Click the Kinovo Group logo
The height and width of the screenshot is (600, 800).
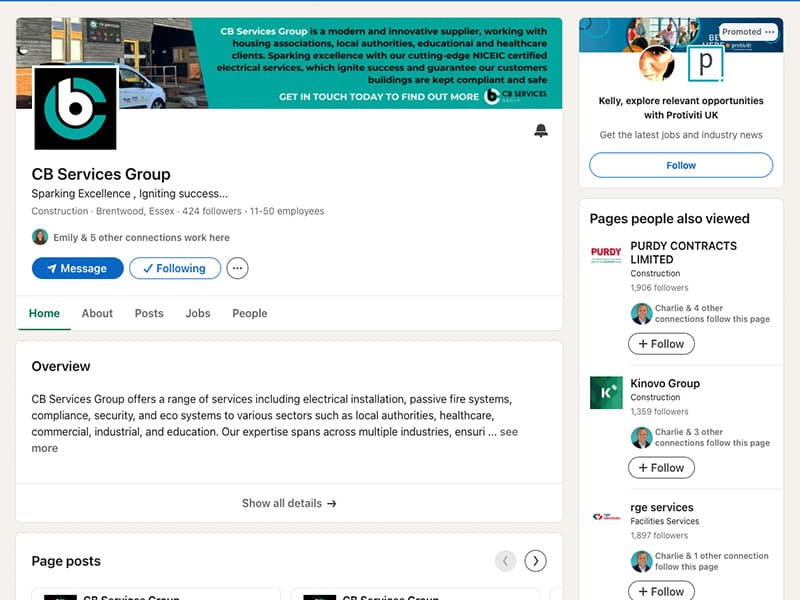pyautogui.click(x=606, y=392)
